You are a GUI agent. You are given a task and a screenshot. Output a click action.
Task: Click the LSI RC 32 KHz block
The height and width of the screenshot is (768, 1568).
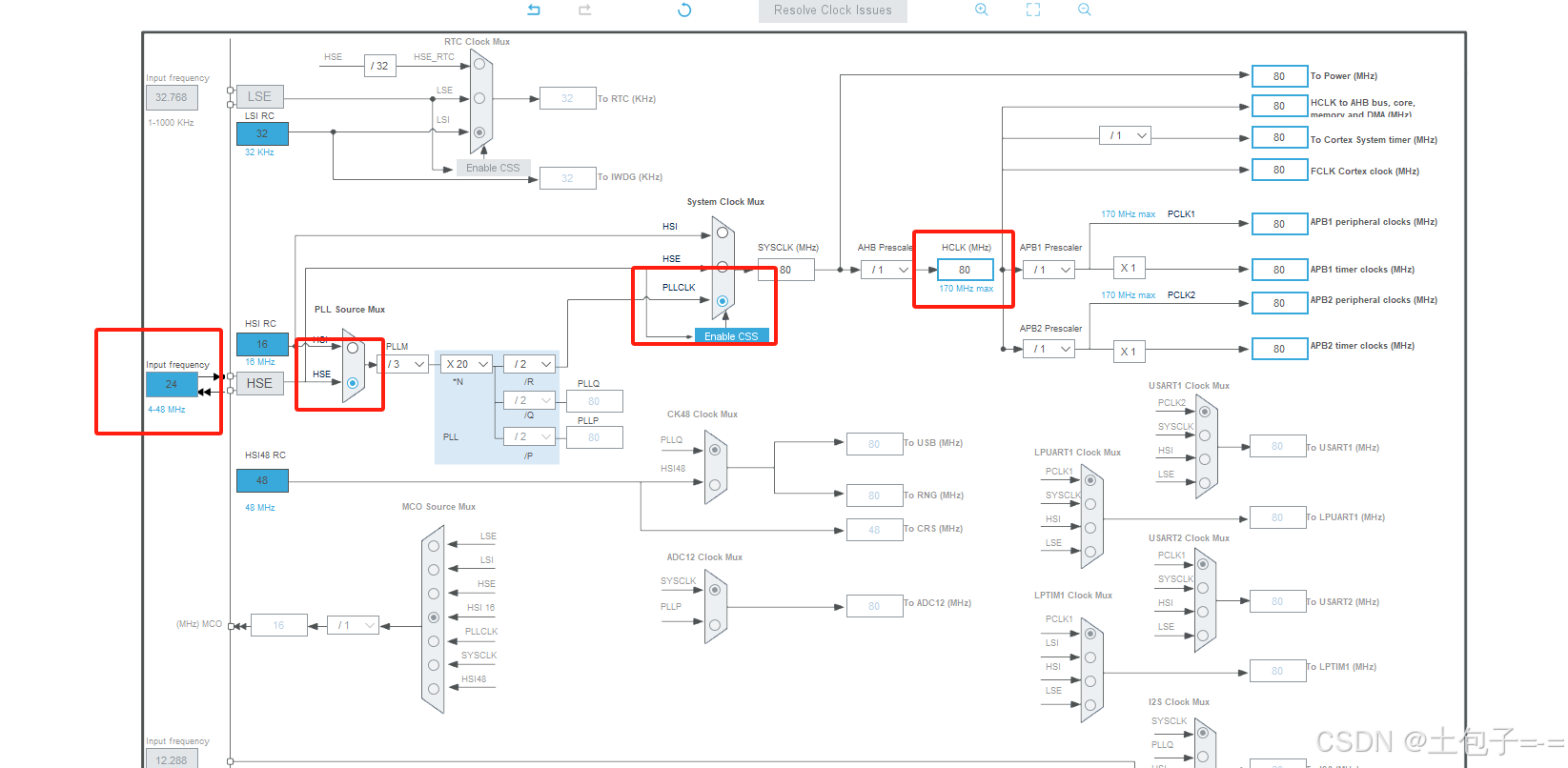coord(262,133)
